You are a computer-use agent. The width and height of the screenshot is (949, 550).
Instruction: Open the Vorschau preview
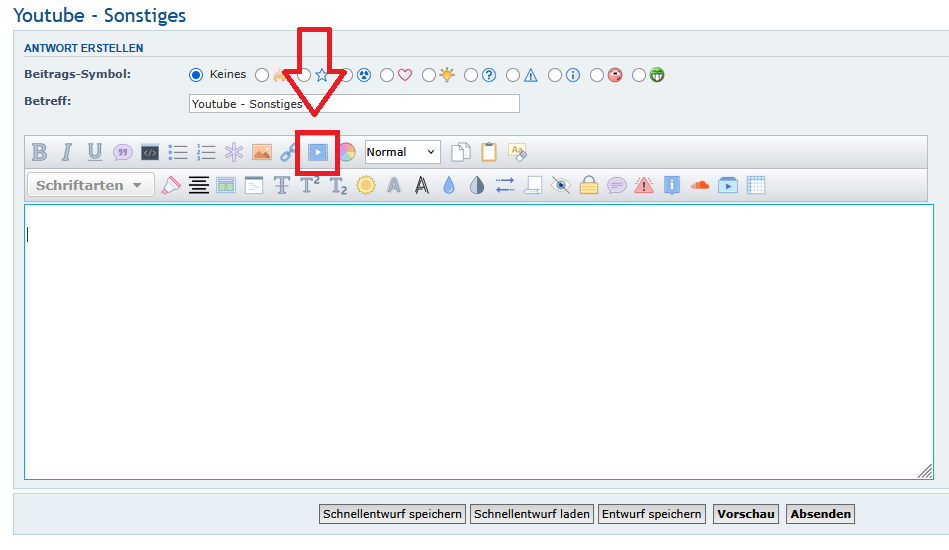pos(746,514)
